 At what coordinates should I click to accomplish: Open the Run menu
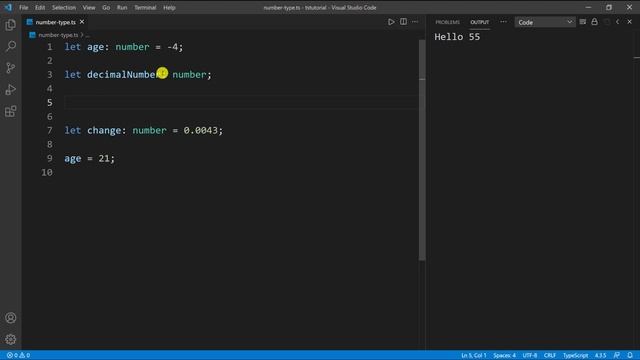tap(122, 7)
